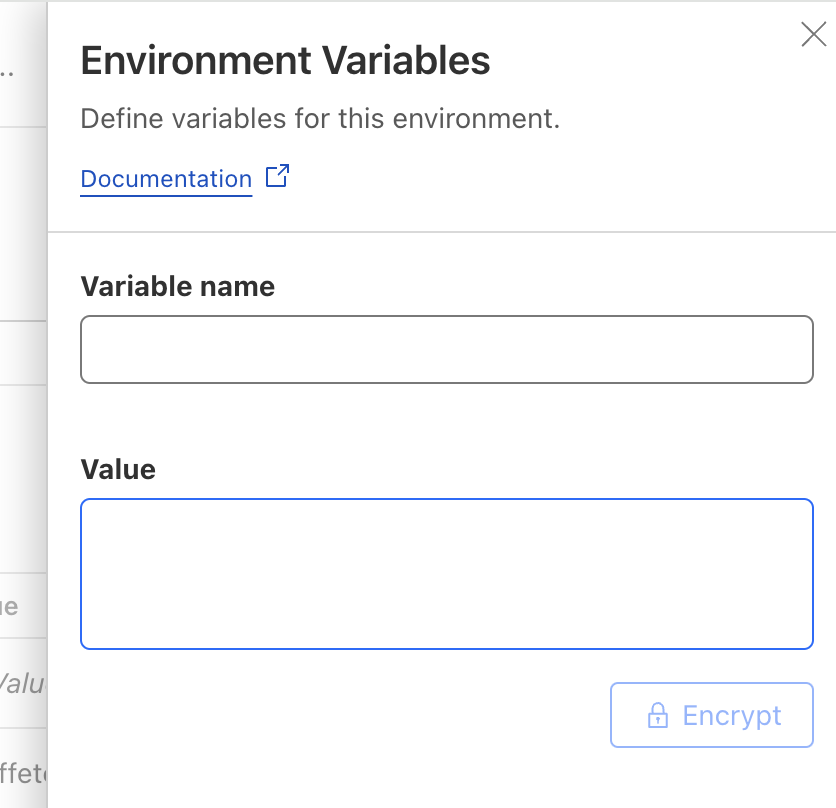Viewport: 836px width, 808px height.
Task: Click the external link icon beside Documentation
Action: [x=277, y=177]
